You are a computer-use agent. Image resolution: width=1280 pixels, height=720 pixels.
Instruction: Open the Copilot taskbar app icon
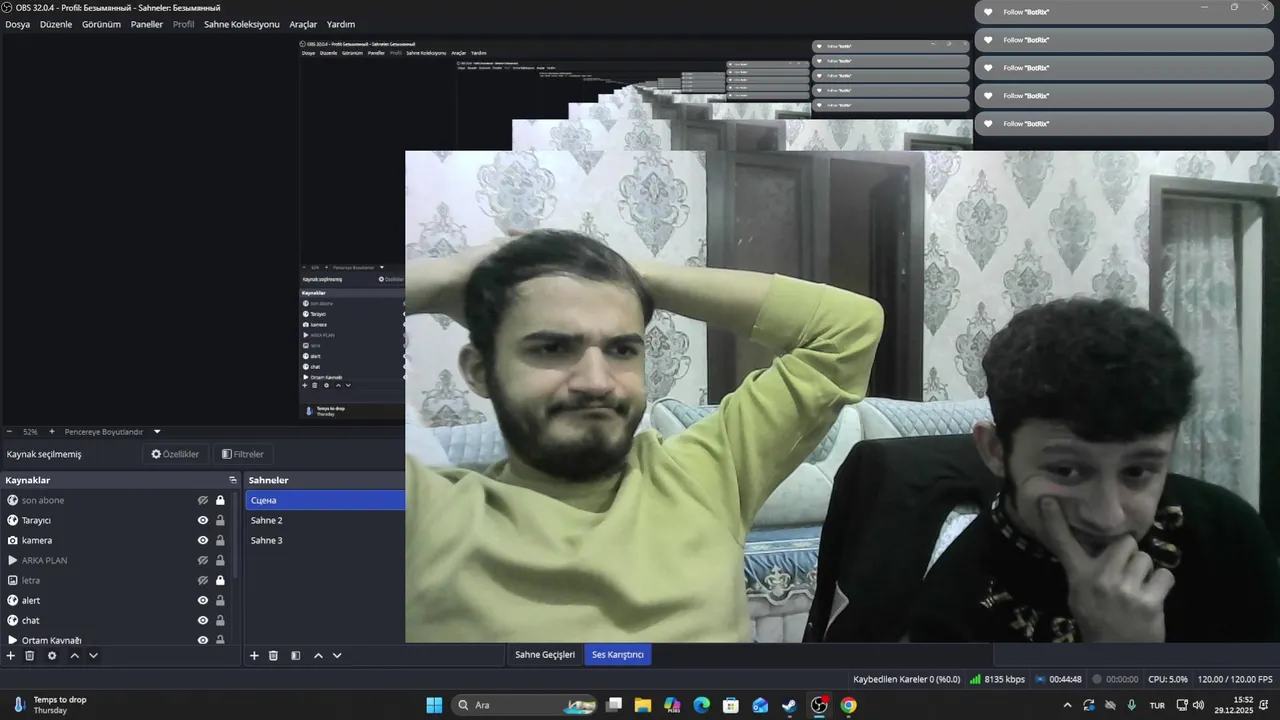click(672, 705)
